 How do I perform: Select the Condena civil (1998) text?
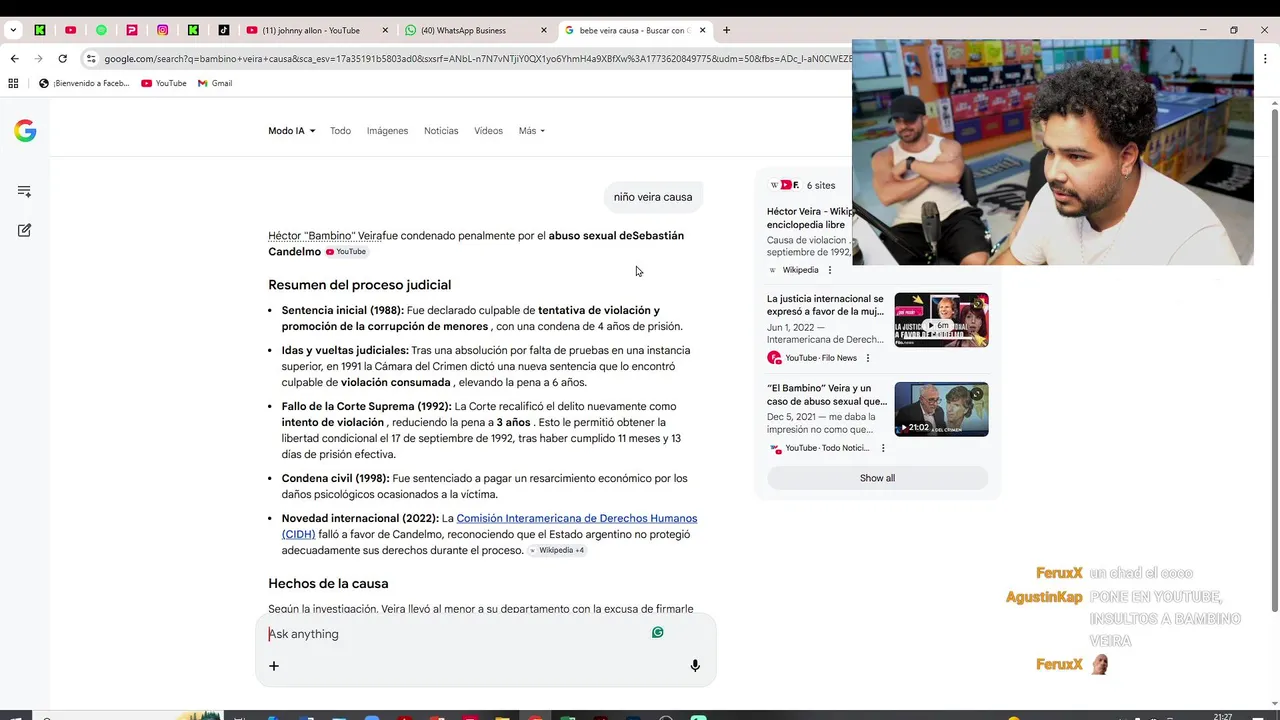pos(336,479)
